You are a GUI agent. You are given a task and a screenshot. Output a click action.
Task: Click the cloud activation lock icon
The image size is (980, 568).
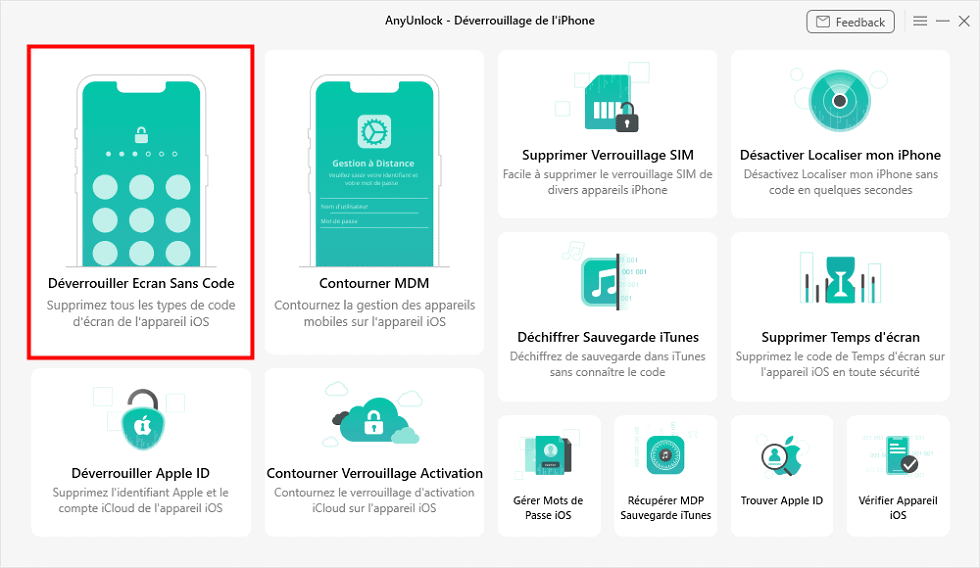(374, 418)
